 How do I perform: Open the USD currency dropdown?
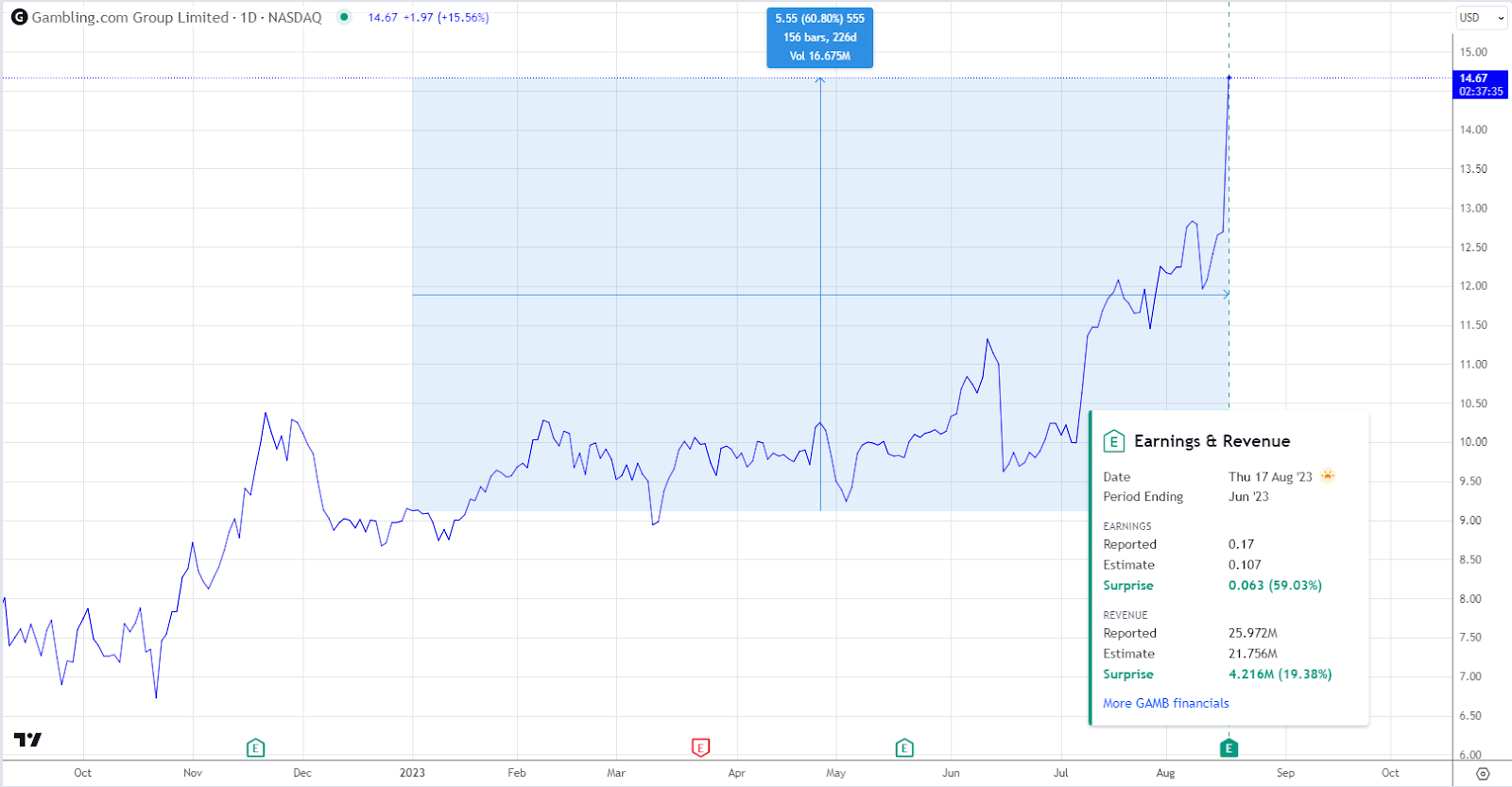(1481, 17)
